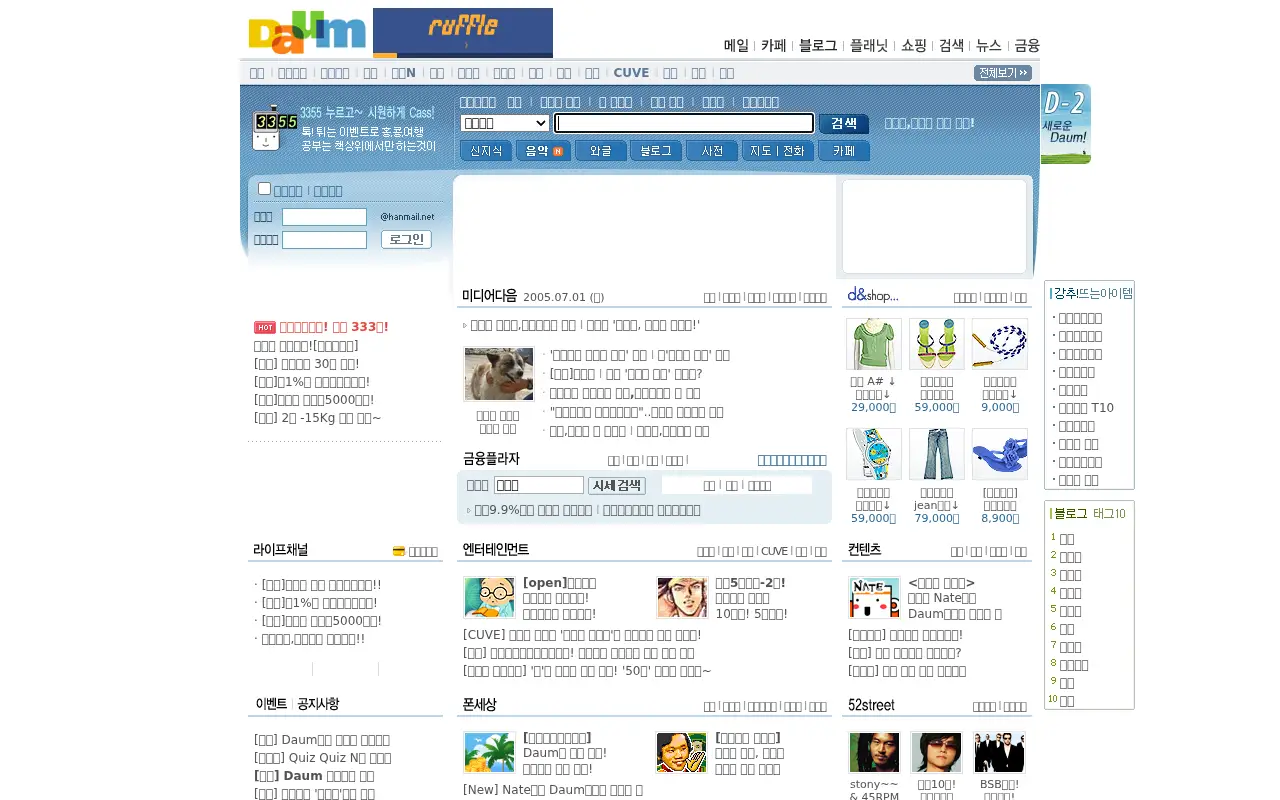Open the search category dropdown
The width and height of the screenshot is (1280, 800).
505,123
